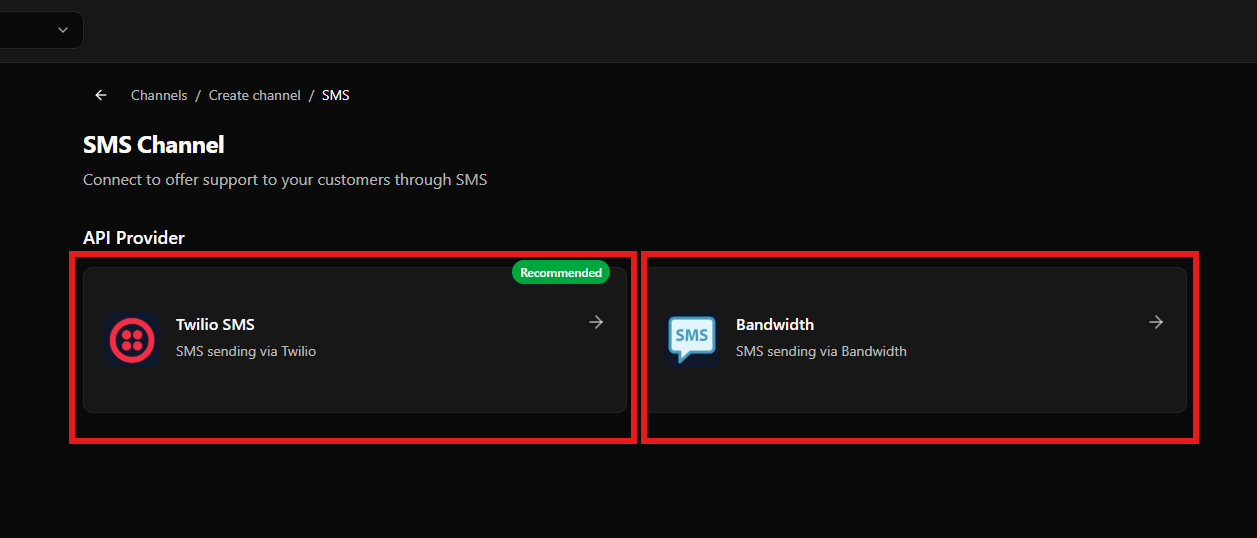Click the 'Connect to offer support' description
This screenshot has width=1257, height=538.
[x=285, y=180]
